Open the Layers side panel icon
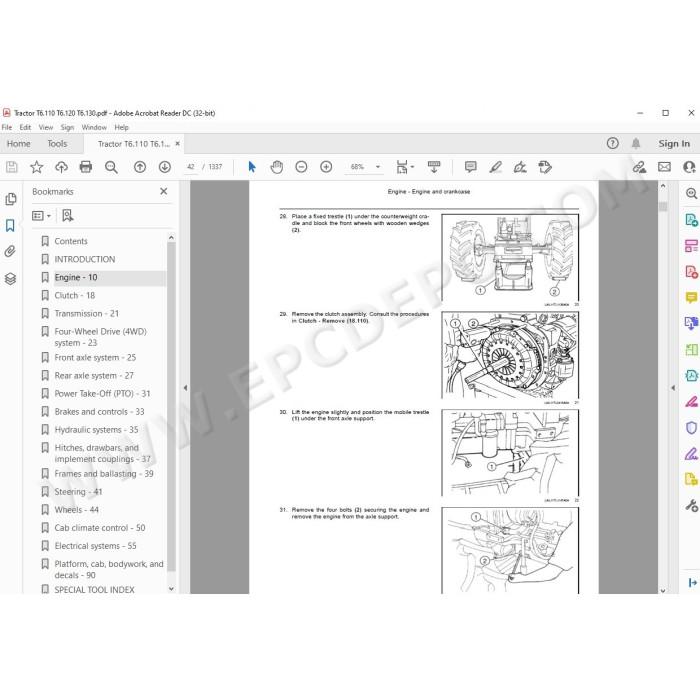Viewport: 700px width, 700px height. (x=10, y=279)
